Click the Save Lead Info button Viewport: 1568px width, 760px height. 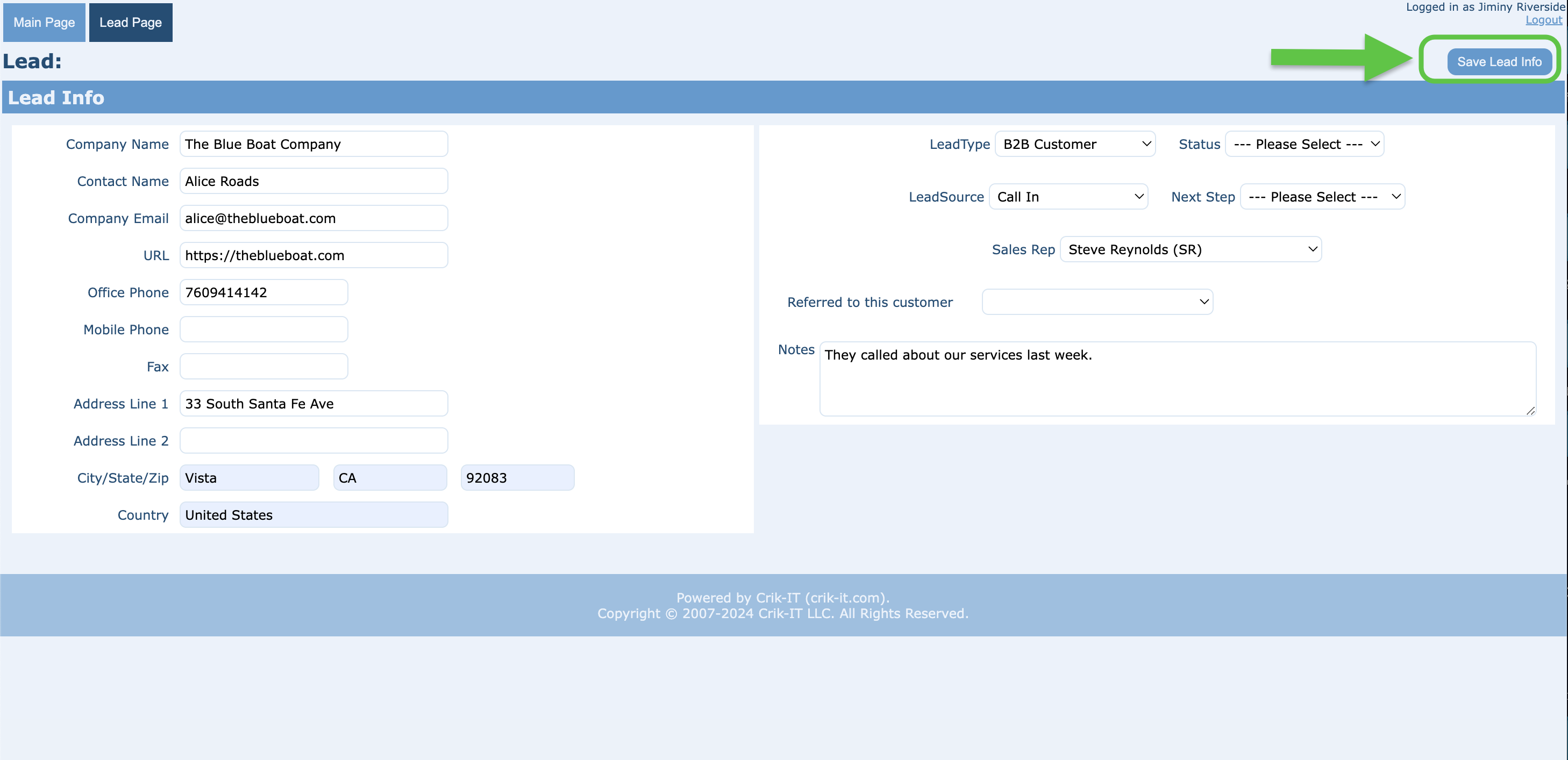point(1500,61)
